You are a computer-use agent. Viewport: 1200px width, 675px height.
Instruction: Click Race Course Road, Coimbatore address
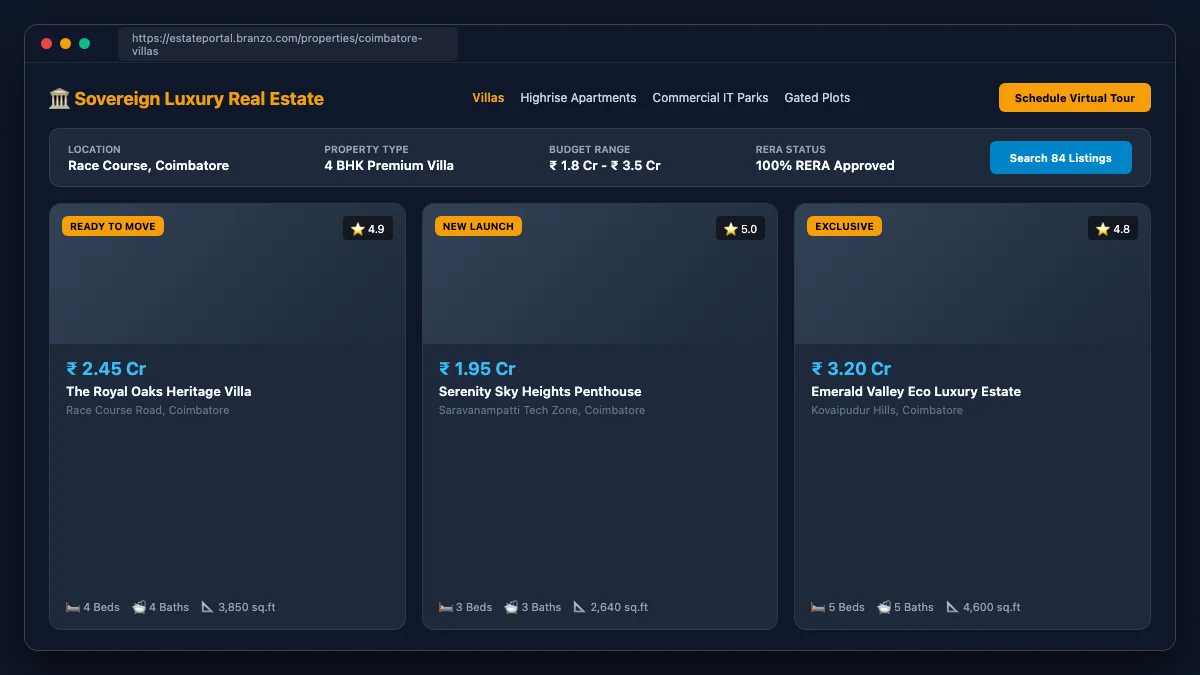point(148,410)
